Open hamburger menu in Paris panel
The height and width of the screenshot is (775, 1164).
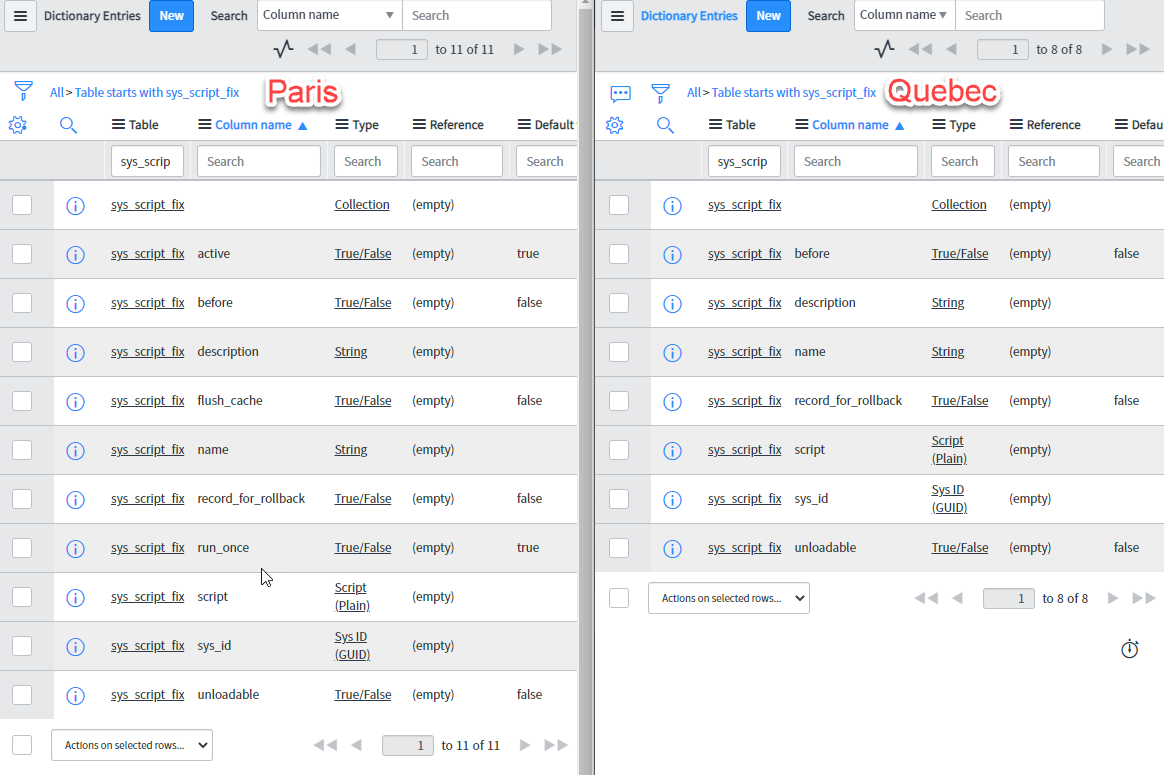[21, 16]
